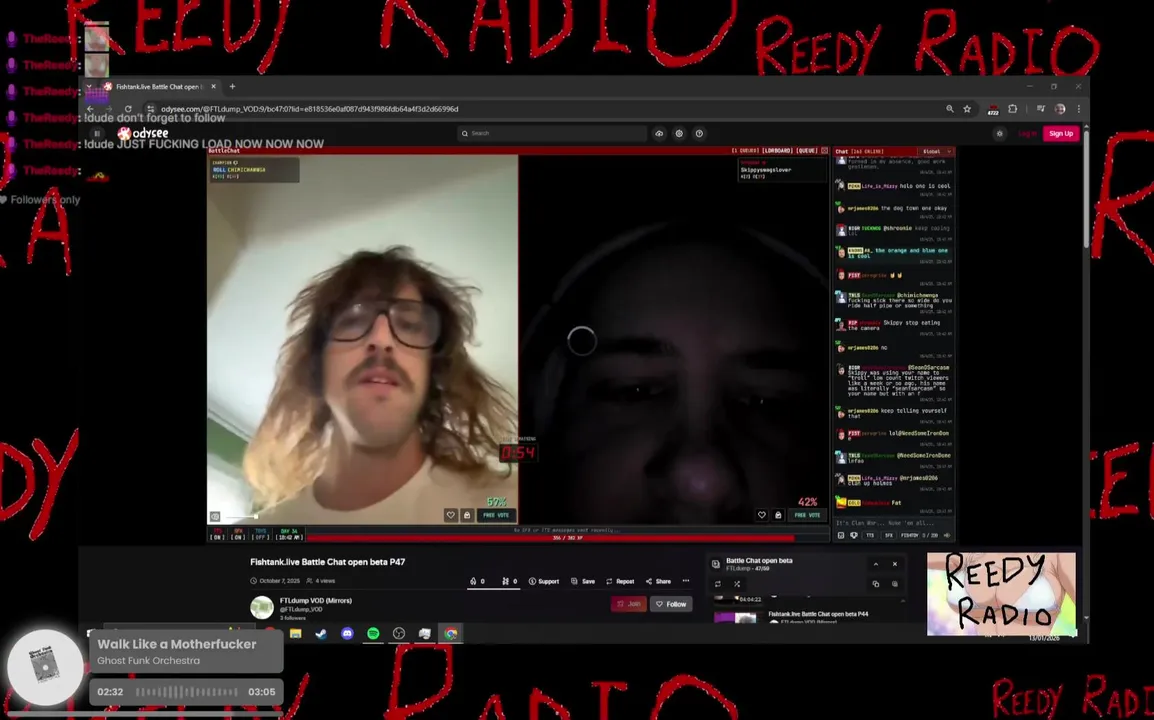The height and width of the screenshot is (720, 1154).
Task: Open the three-dot more options under video
Action: (686, 581)
